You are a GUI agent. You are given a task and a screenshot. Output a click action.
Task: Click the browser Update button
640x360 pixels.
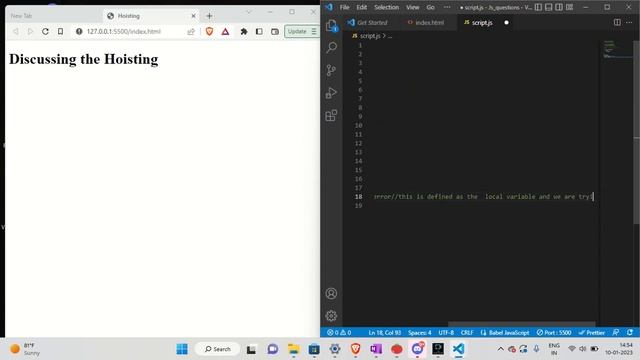301,31
